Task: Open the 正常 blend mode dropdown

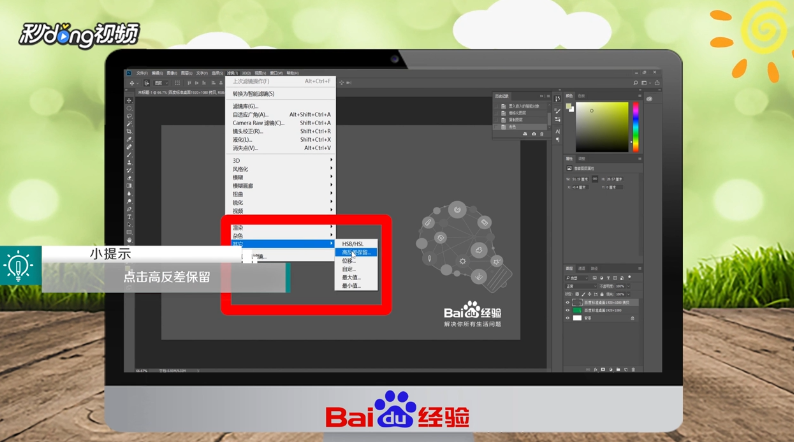Action: [581, 286]
